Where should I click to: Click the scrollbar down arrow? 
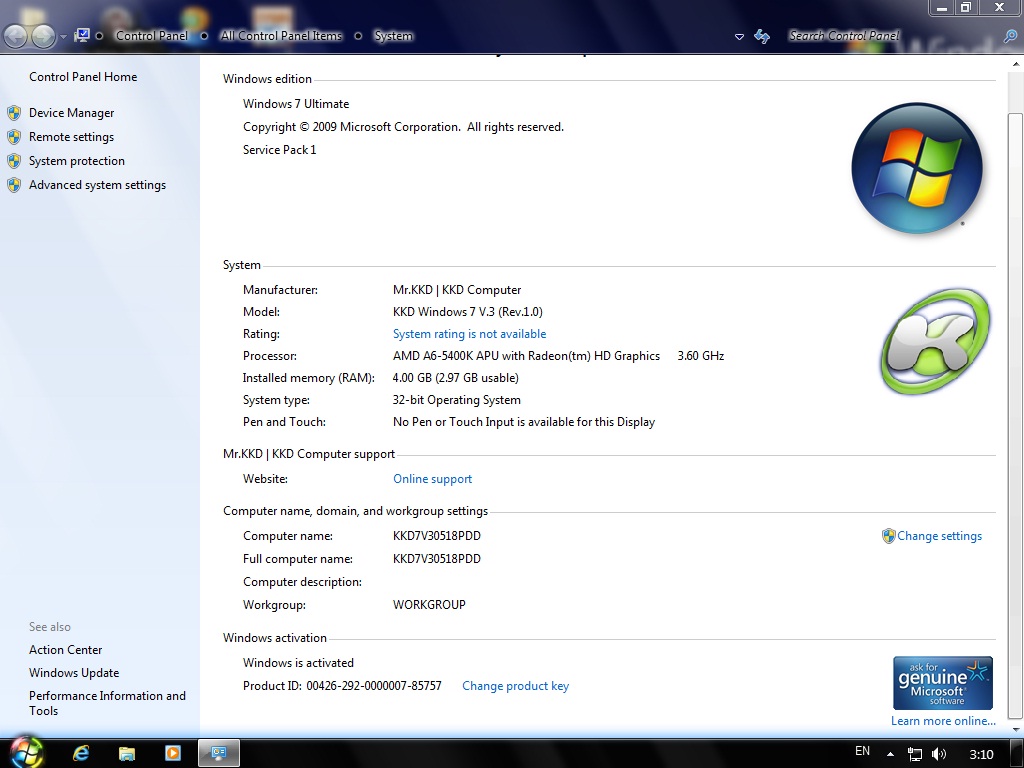(x=1016, y=729)
